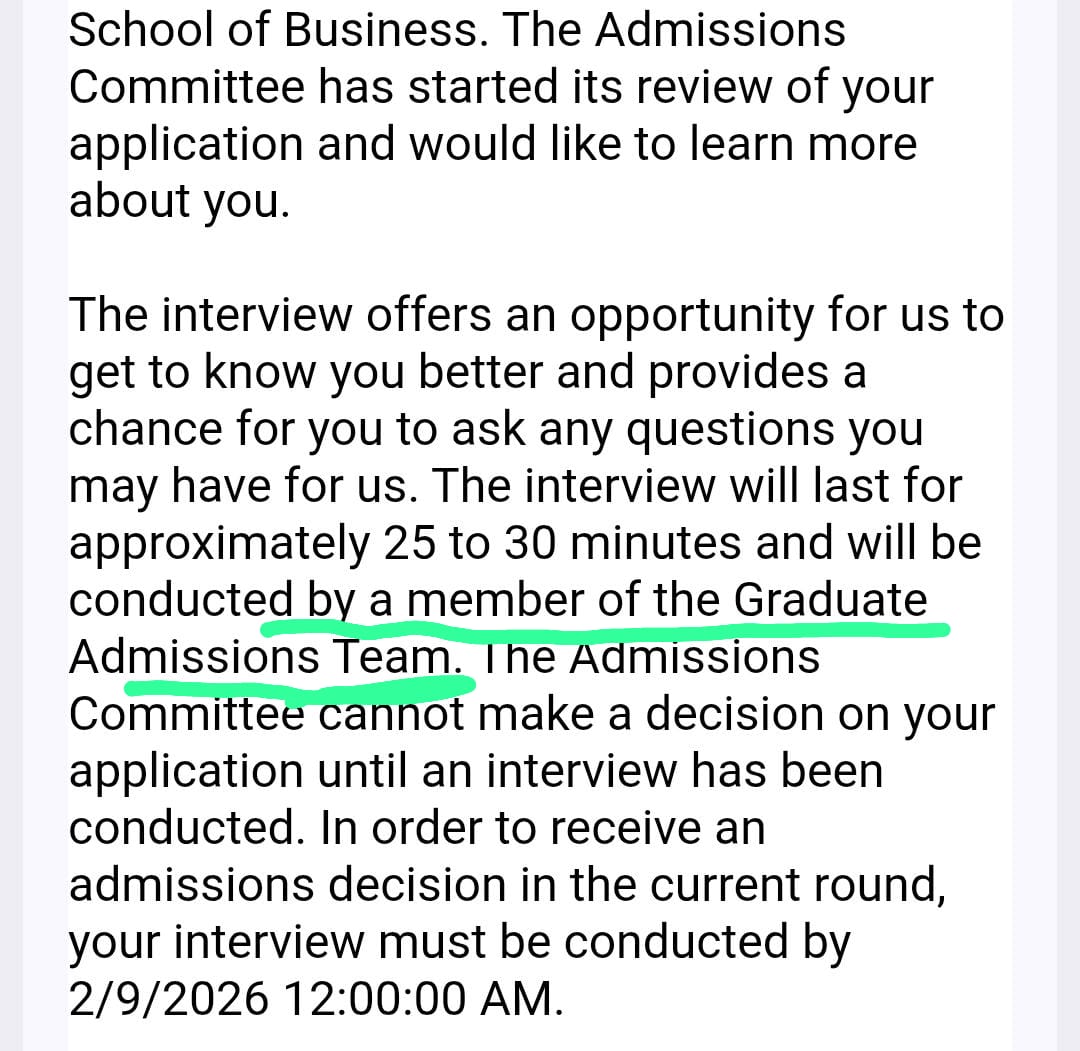This screenshot has height=1051, width=1080.
Task: Click the word "review"
Action: coord(728,87)
